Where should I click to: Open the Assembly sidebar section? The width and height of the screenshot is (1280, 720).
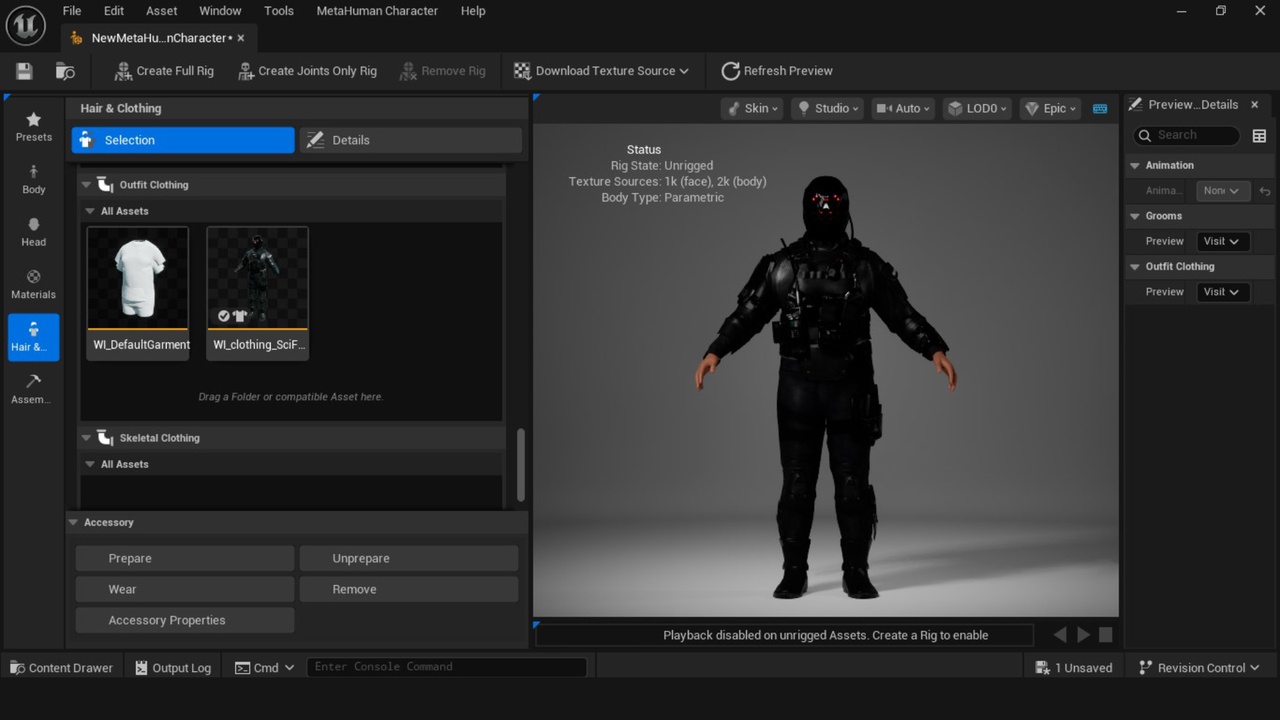[34, 390]
